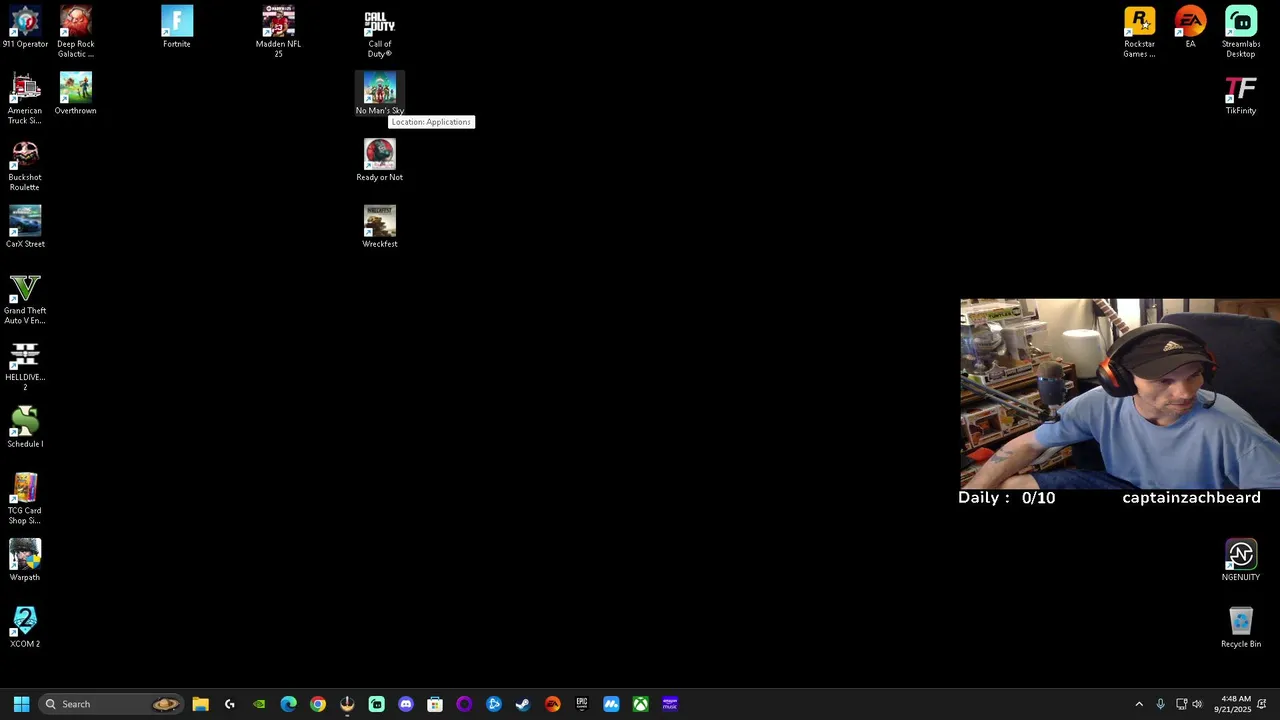Click the Wreckfest desktop shortcut
This screenshot has width=1280, height=720.
click(x=380, y=227)
